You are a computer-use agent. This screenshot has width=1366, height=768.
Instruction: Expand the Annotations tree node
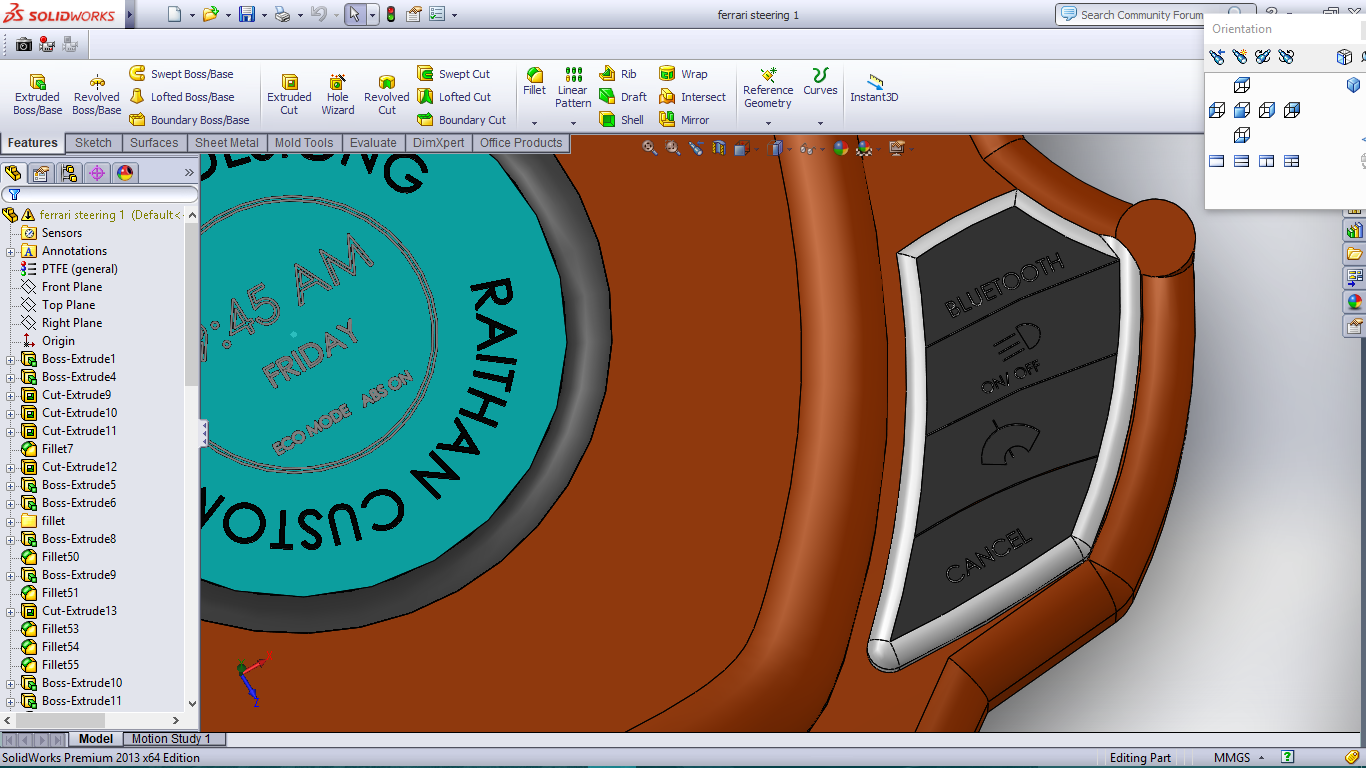click(x=11, y=251)
